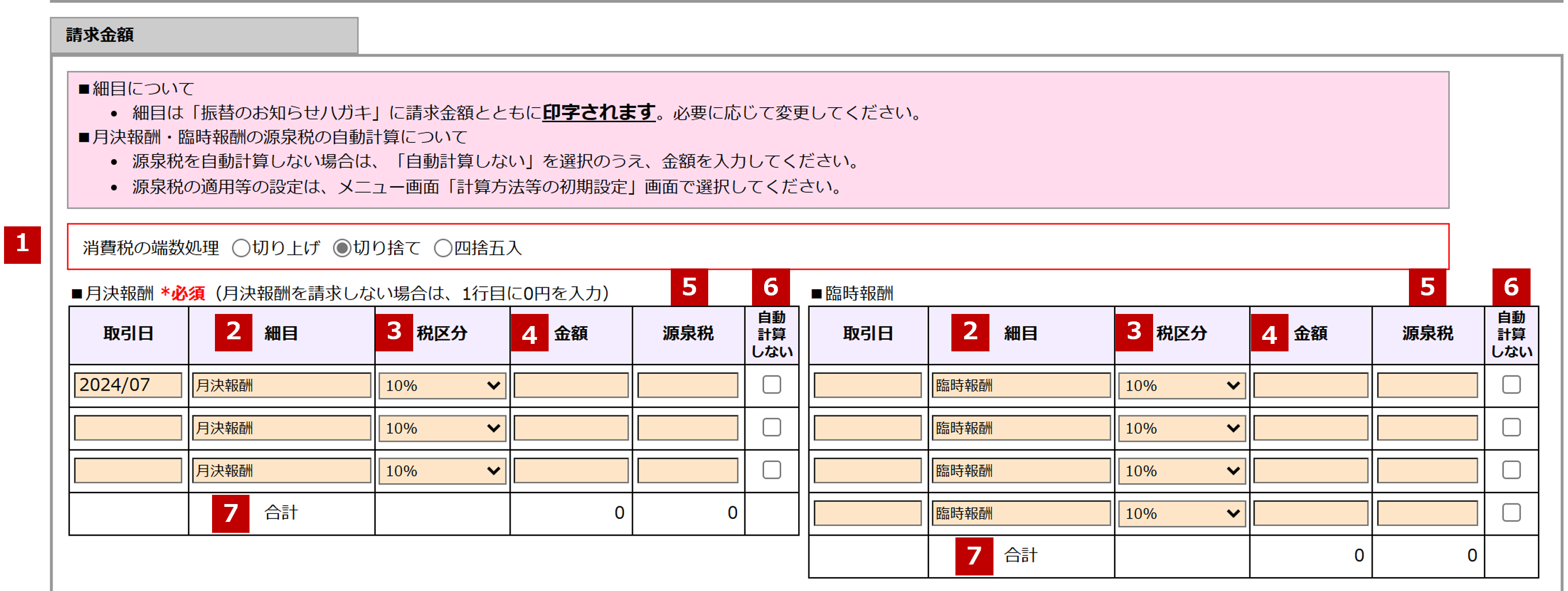The image size is (1568, 591).
Task: Enable 自動計算しない for first 臨時報酬 row
Action: (1512, 385)
